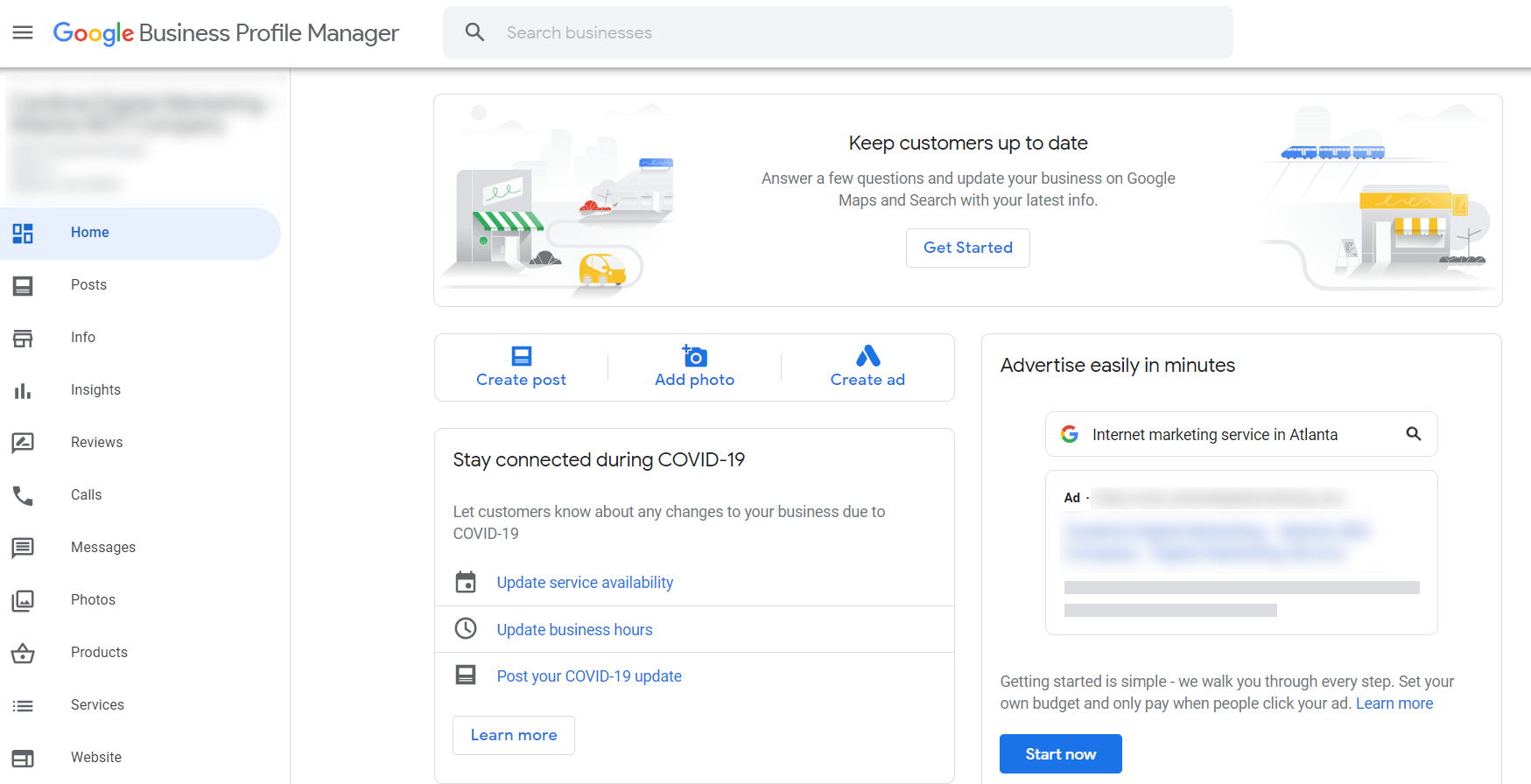1531x784 pixels.
Task: Follow Learn more link in advertise card
Action: [1394, 703]
